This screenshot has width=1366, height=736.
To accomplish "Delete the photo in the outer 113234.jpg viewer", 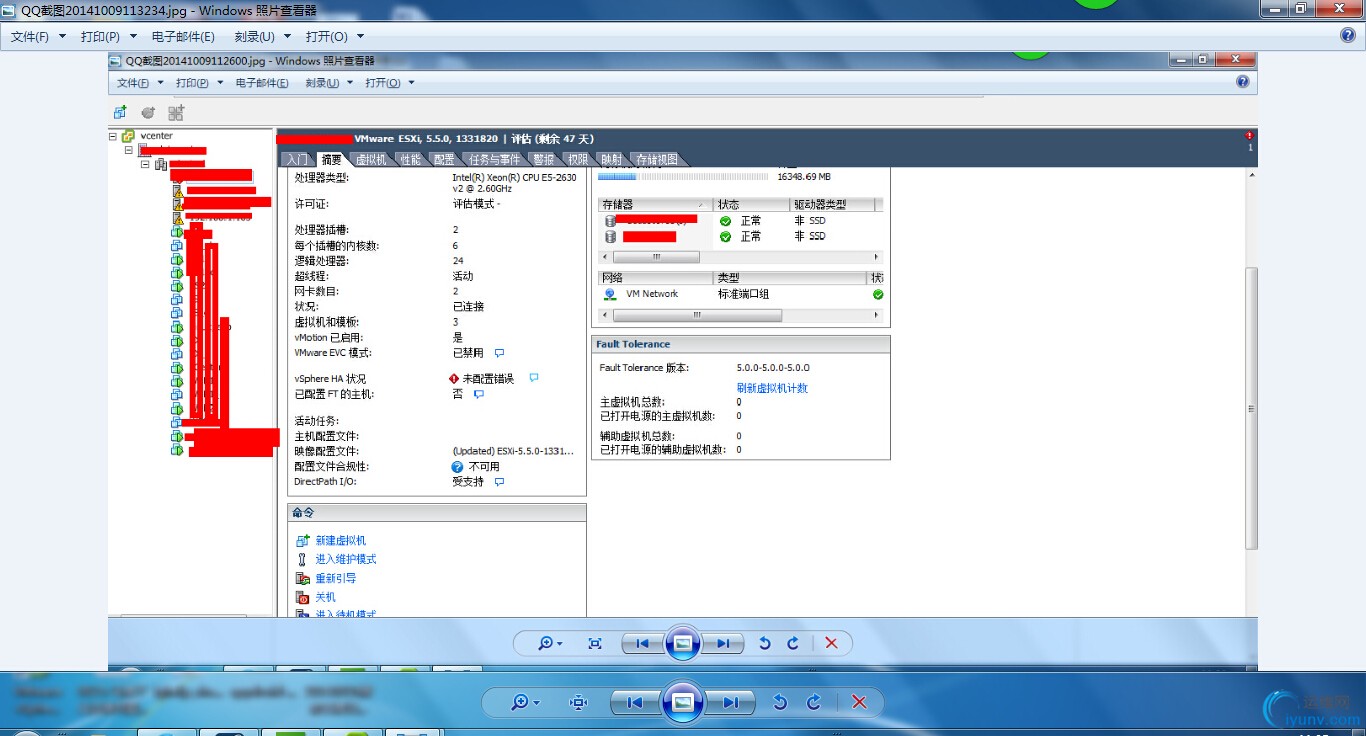I will [859, 703].
